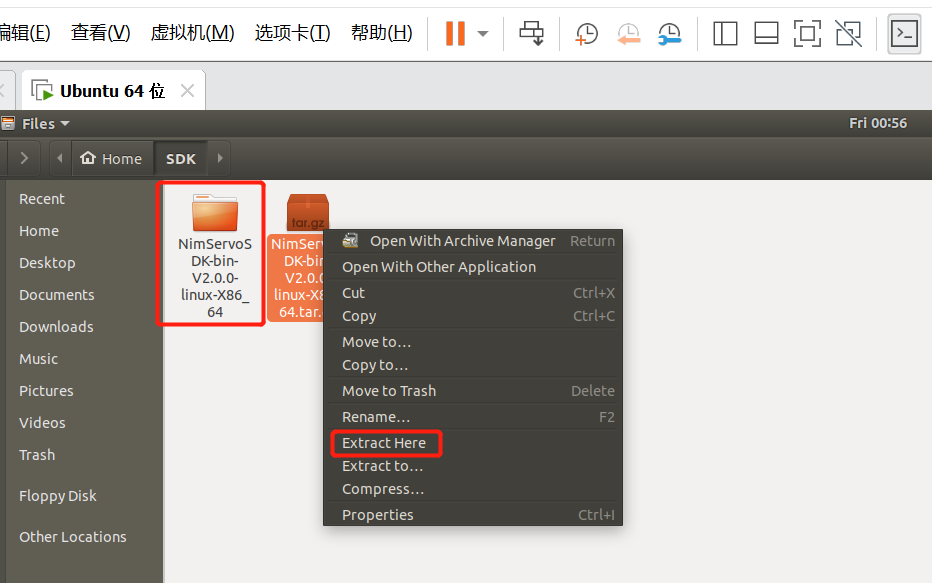Open Downloads in the sidebar
This screenshot has width=932, height=583.
(x=56, y=327)
